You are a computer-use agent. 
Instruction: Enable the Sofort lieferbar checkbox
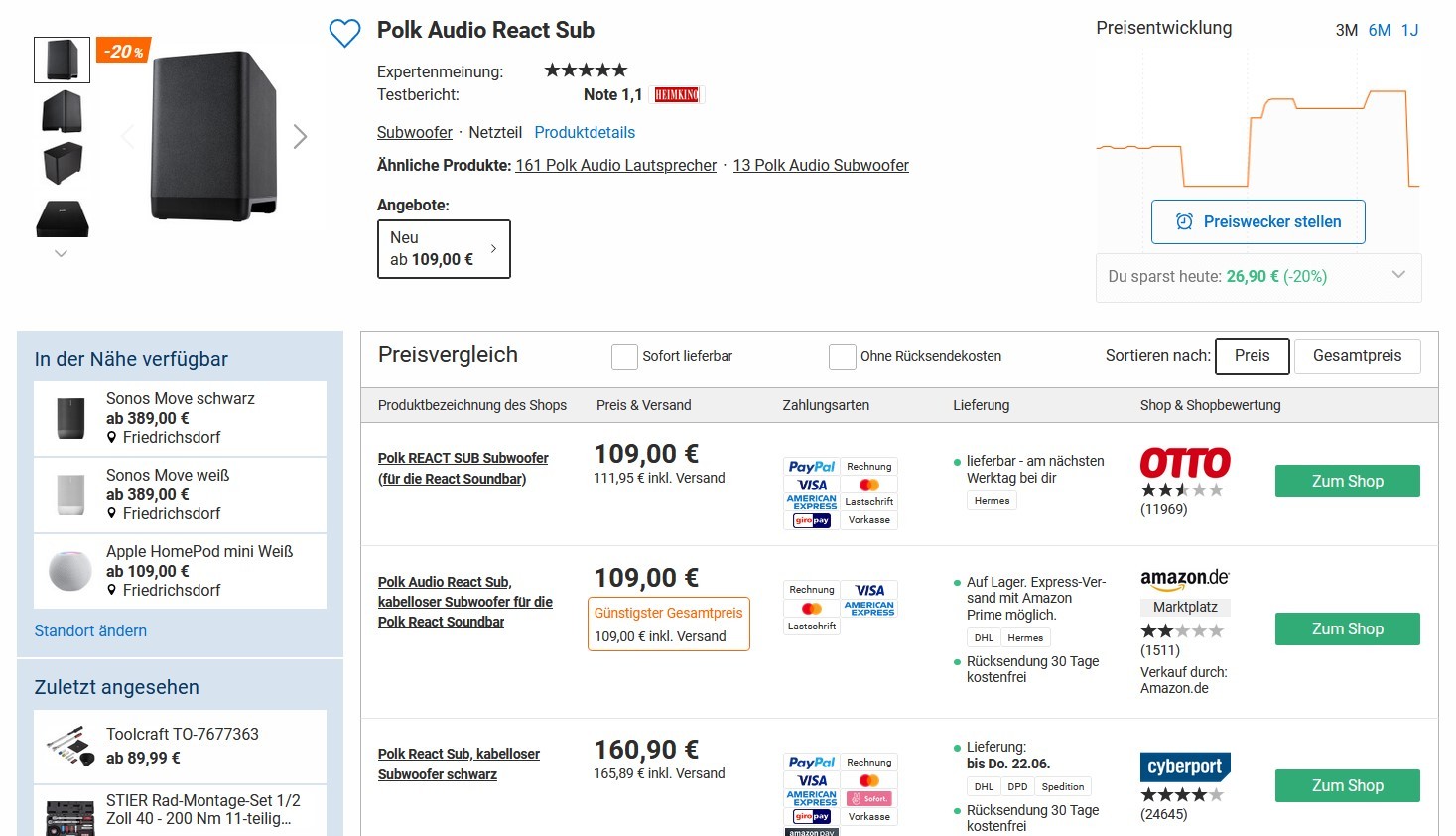[x=624, y=356]
